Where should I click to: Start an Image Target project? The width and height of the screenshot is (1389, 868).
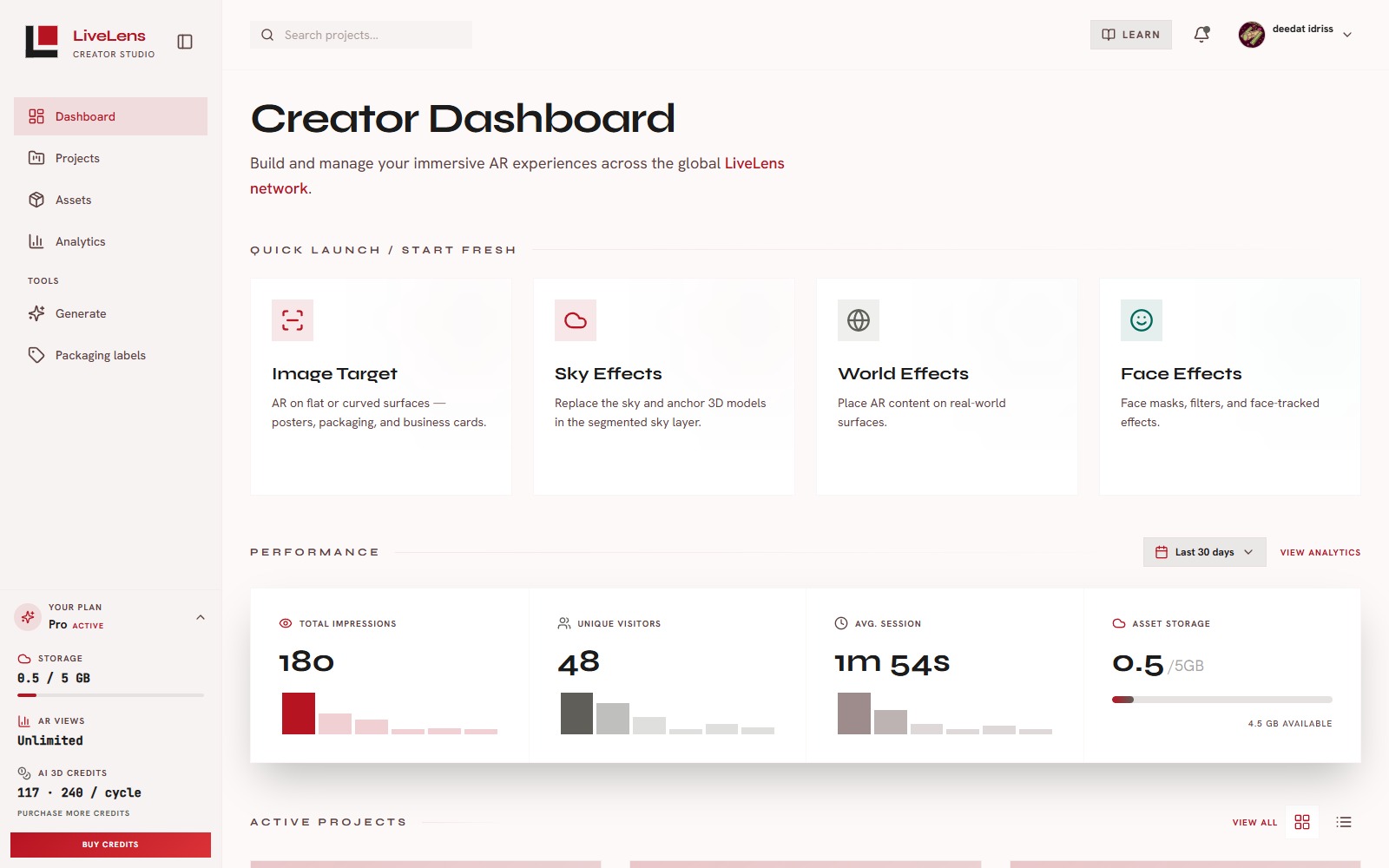[381, 386]
